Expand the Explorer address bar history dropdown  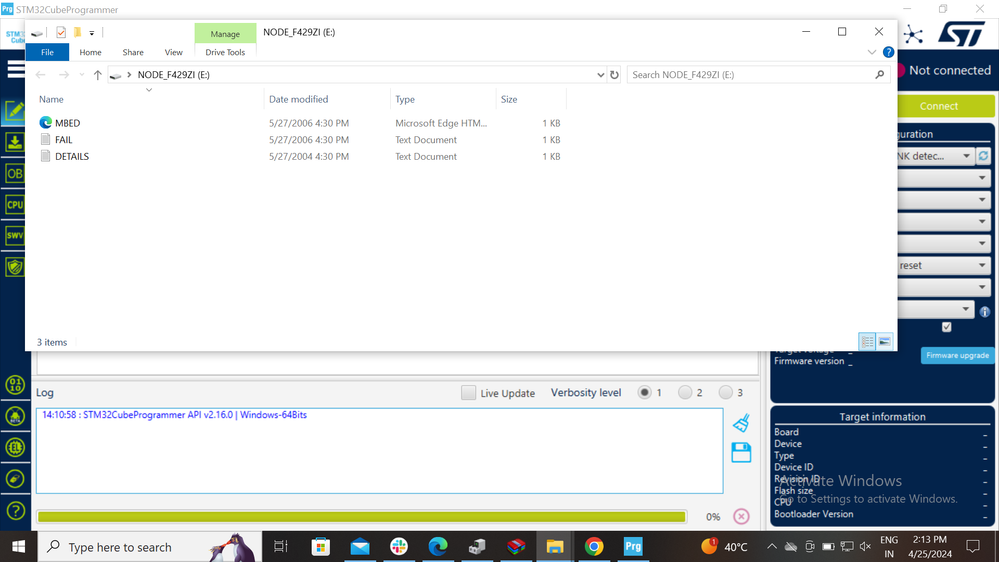600,75
